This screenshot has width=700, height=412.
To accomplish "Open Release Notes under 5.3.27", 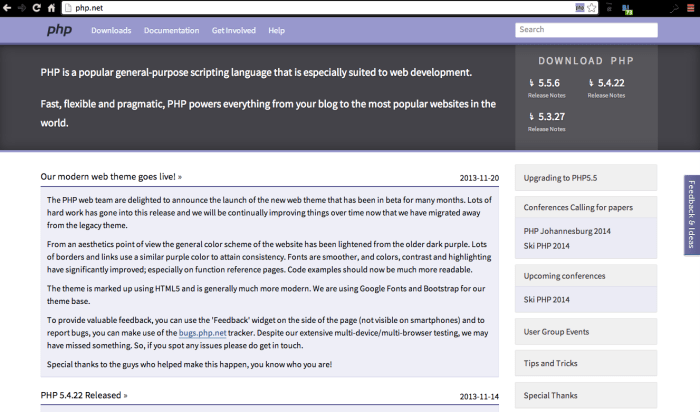I will click(546, 129).
